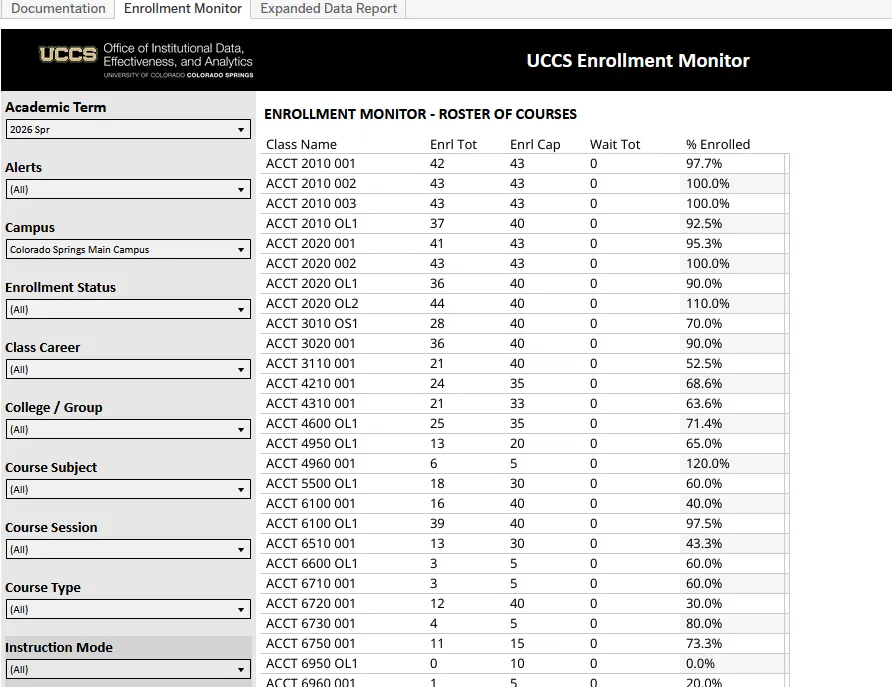Sort by the Enrl Tot column header
892x687 pixels.
point(453,143)
